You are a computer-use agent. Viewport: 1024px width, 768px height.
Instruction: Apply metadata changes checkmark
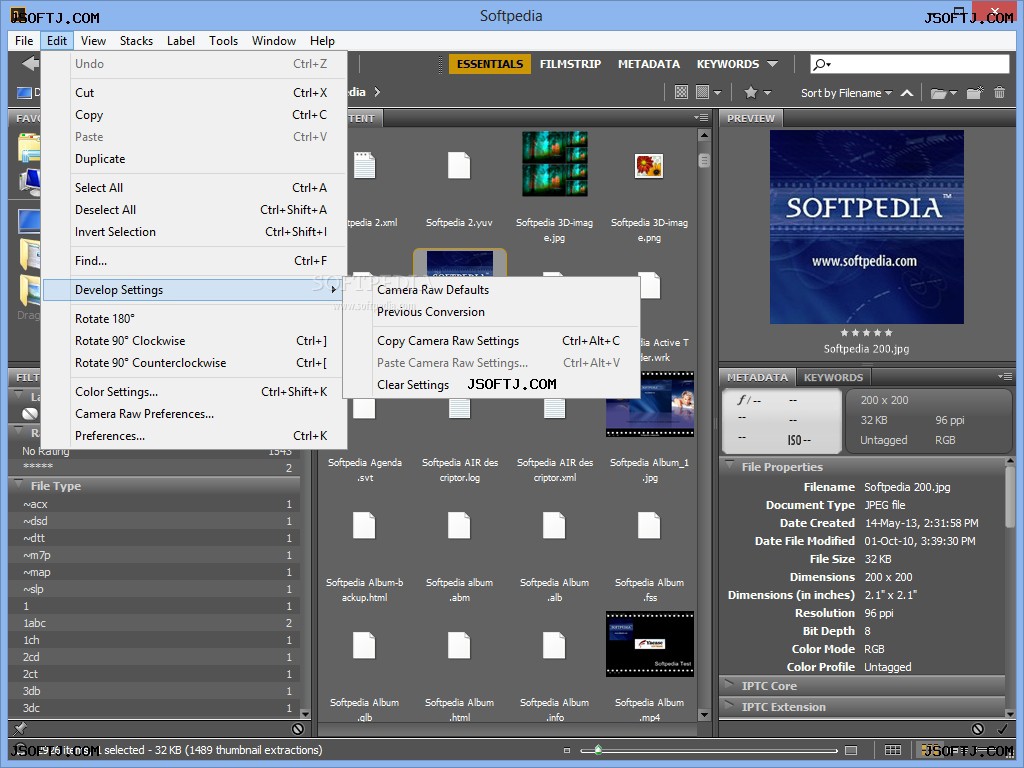coord(1002,728)
